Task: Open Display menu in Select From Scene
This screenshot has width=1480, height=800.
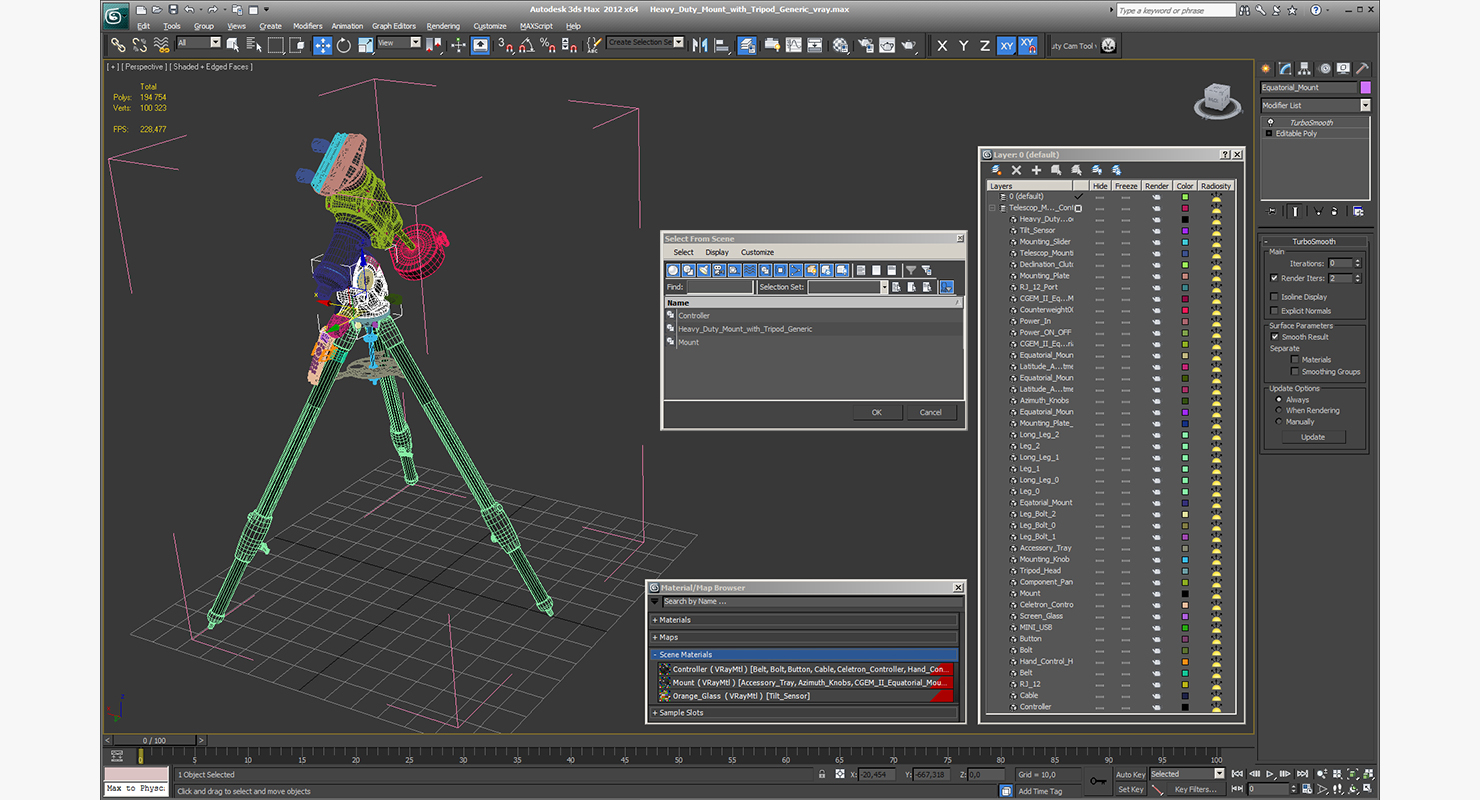Action: coord(717,252)
